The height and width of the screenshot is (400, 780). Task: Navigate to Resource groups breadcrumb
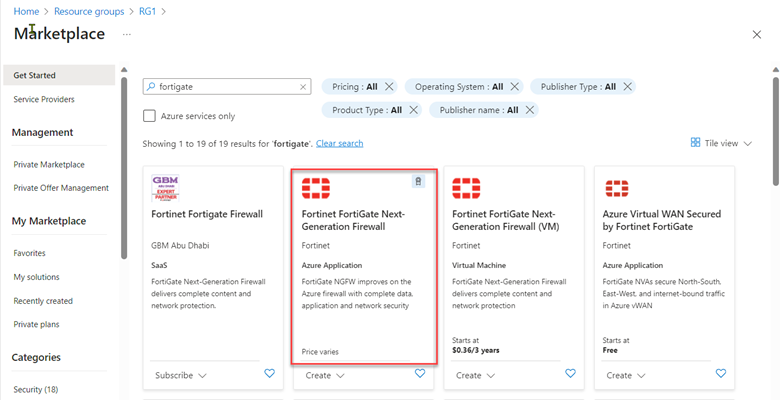(95, 11)
